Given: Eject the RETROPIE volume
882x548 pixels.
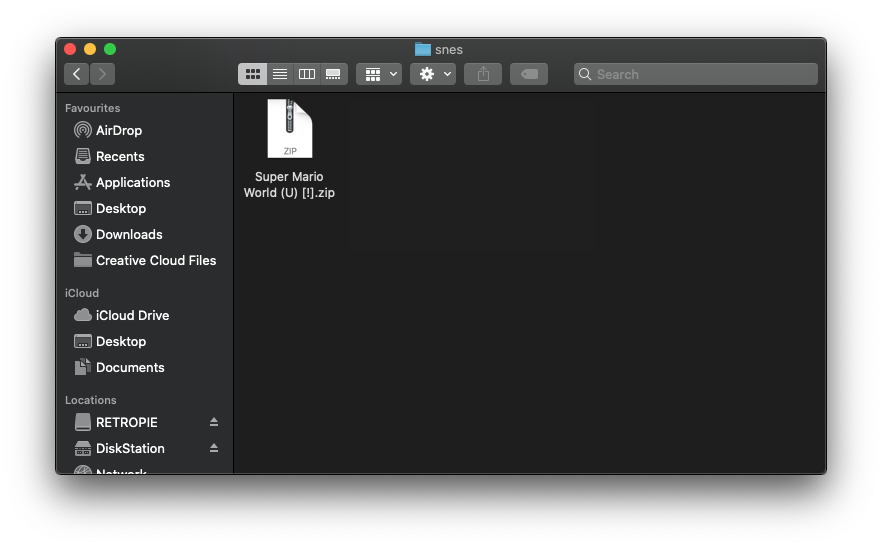Looking at the screenshot, I should [x=214, y=422].
